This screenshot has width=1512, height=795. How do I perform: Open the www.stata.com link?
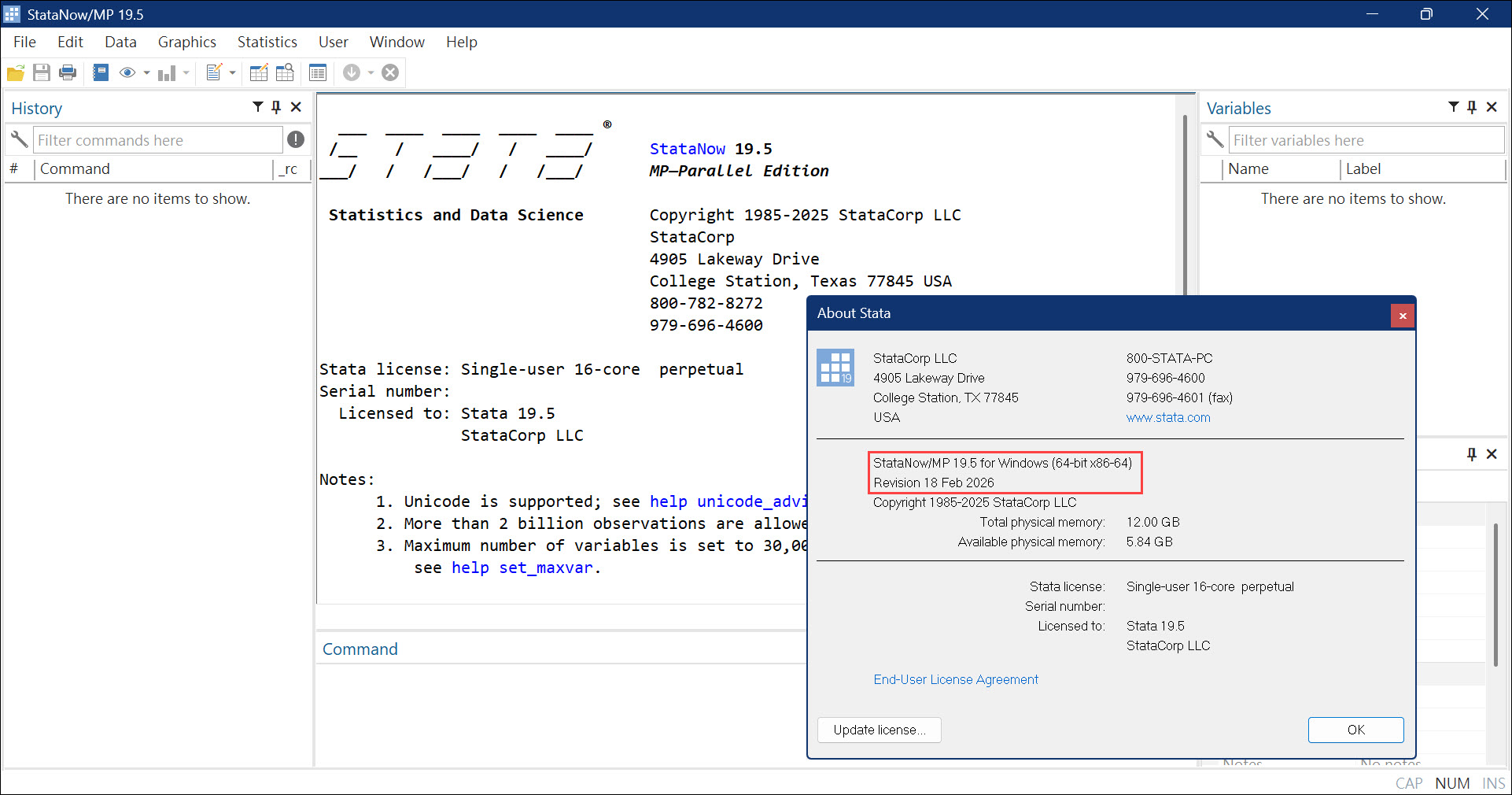1168,417
